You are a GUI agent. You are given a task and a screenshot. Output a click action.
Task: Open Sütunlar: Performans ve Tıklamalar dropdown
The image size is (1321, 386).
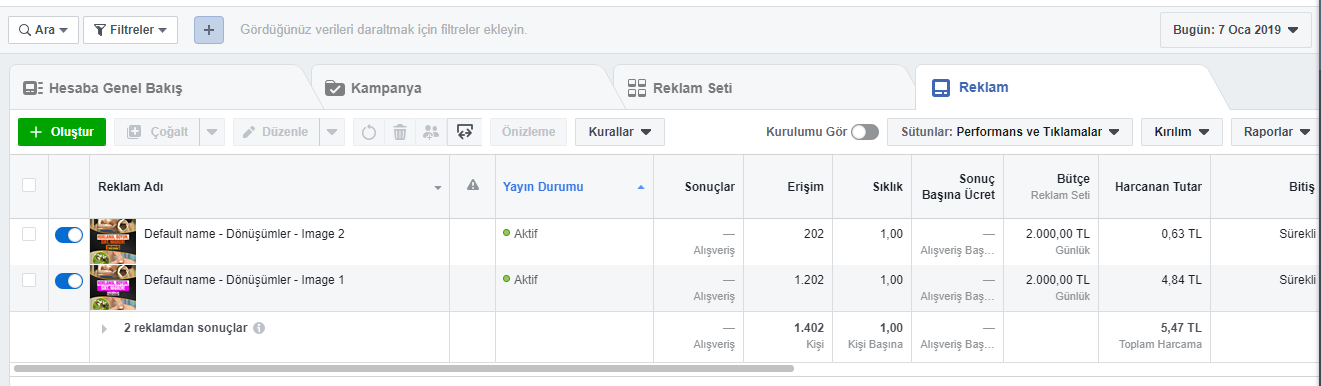[1010, 132]
